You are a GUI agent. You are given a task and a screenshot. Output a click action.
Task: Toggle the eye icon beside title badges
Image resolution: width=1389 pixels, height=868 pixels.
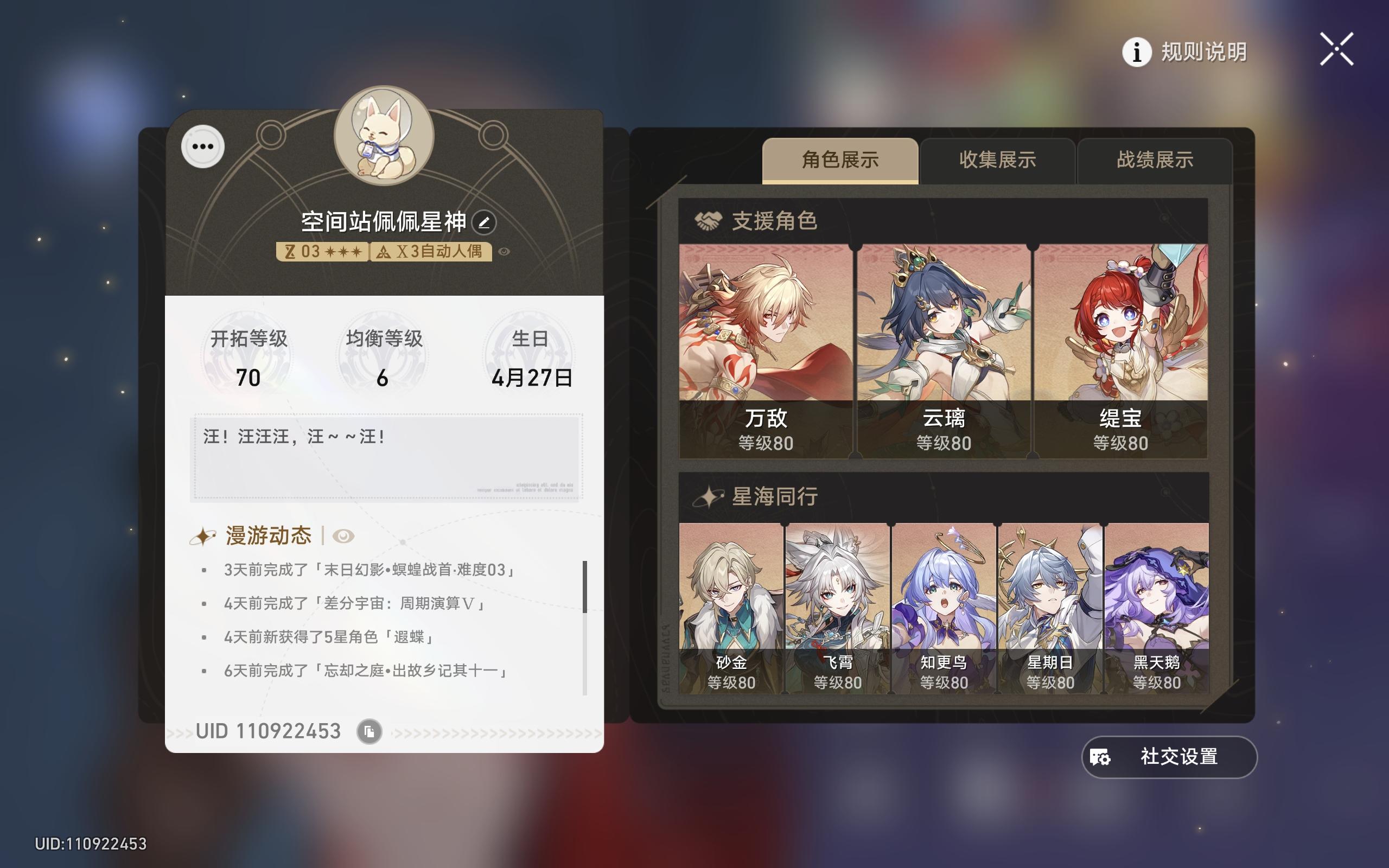pyautogui.click(x=504, y=251)
